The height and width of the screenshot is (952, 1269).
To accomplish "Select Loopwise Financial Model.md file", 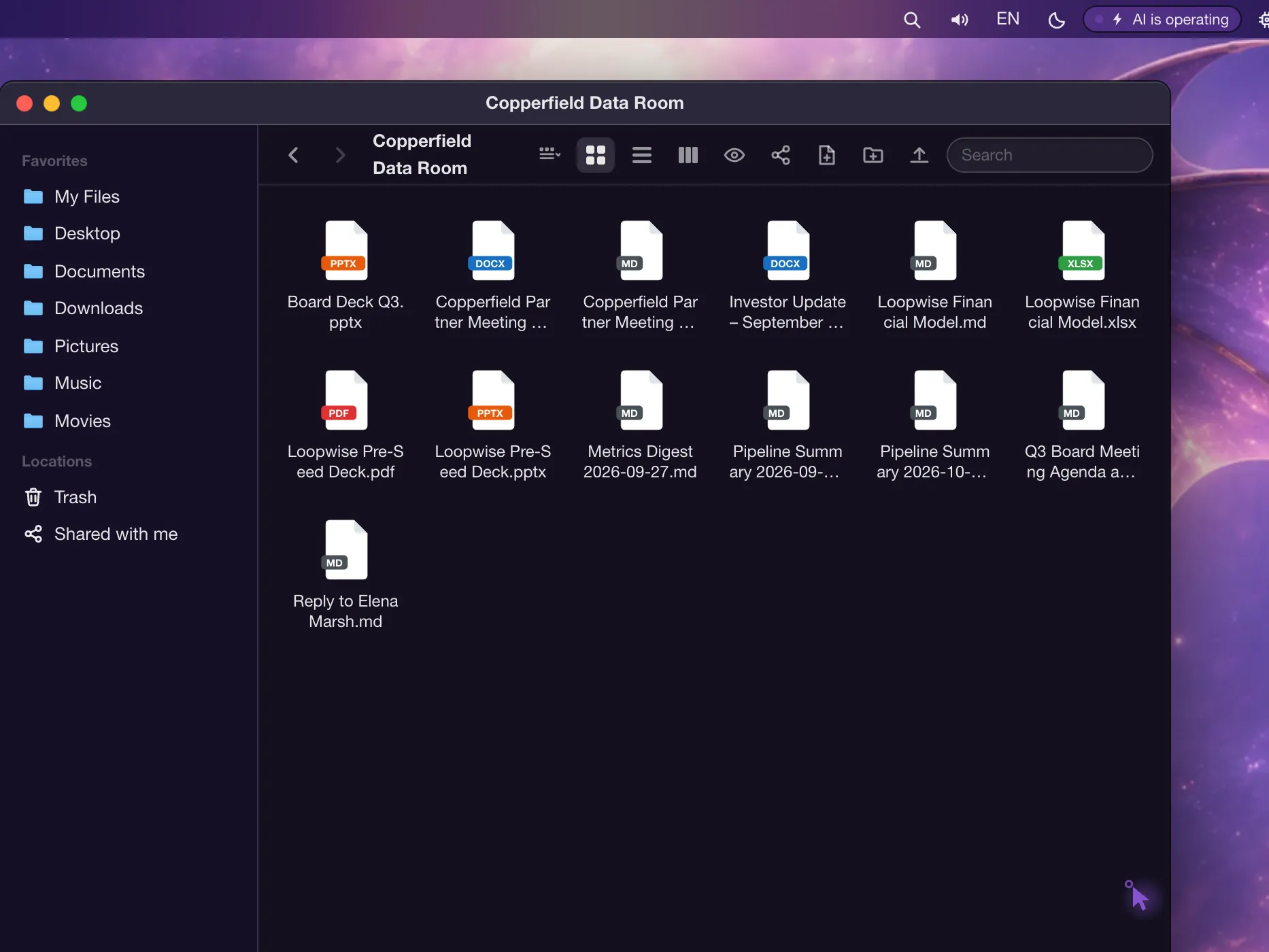I will click(935, 275).
